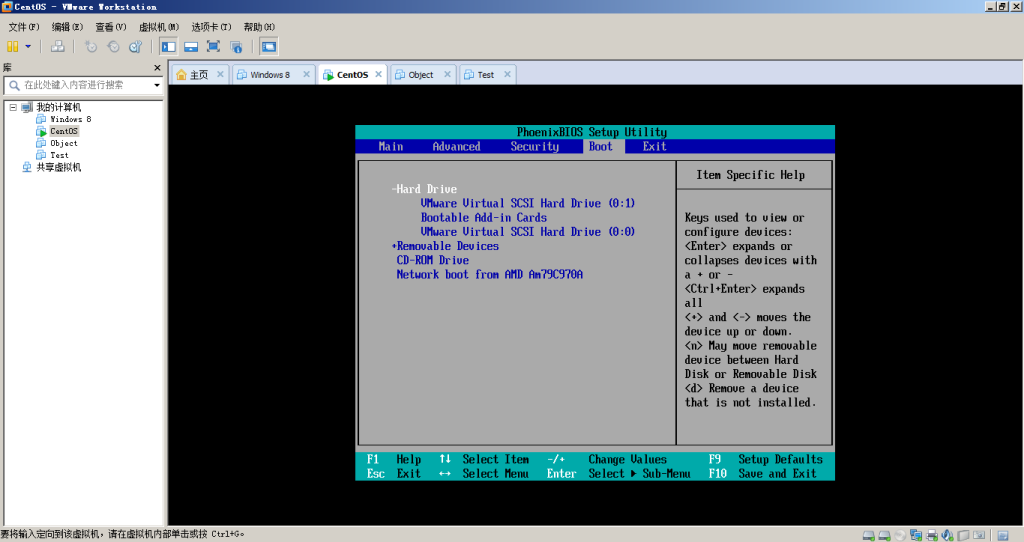Select the CD-ROM Drive boot entry
1024x542 pixels.
[432, 260]
